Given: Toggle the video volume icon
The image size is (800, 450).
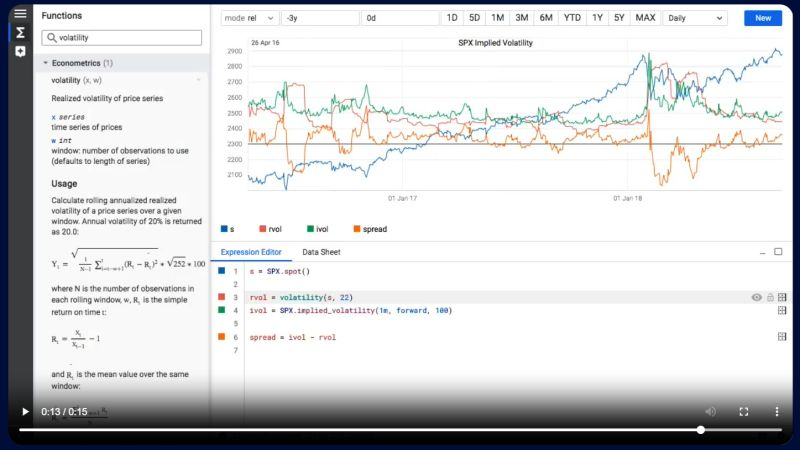Looking at the screenshot, I should (x=711, y=412).
